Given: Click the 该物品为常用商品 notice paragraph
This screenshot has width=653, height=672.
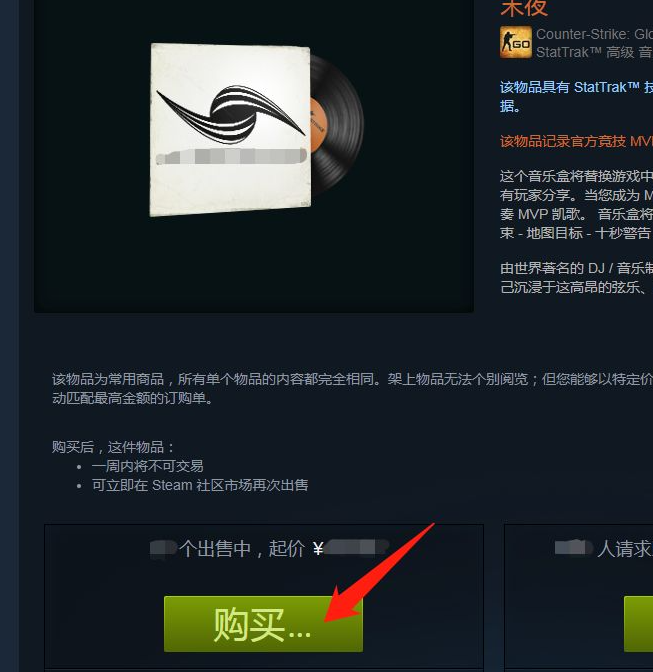Looking at the screenshot, I should coord(352,389).
